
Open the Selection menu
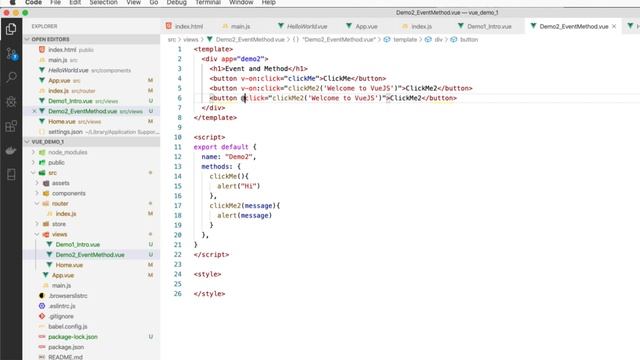103,2
